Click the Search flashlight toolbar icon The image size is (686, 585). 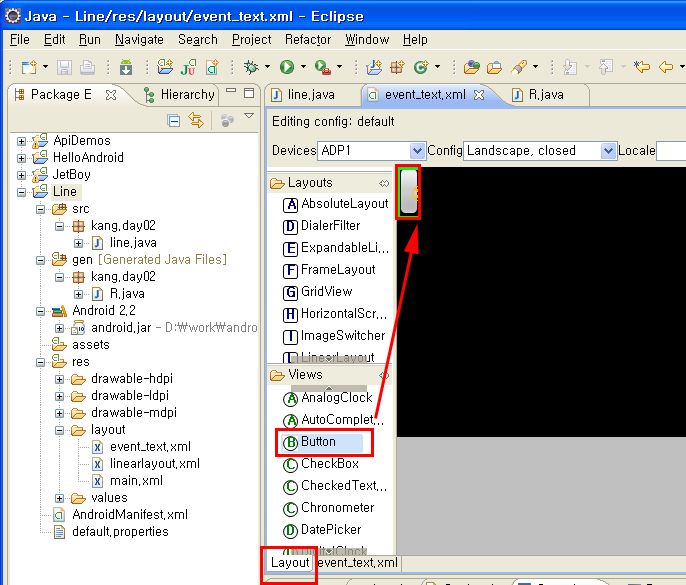tap(519, 67)
